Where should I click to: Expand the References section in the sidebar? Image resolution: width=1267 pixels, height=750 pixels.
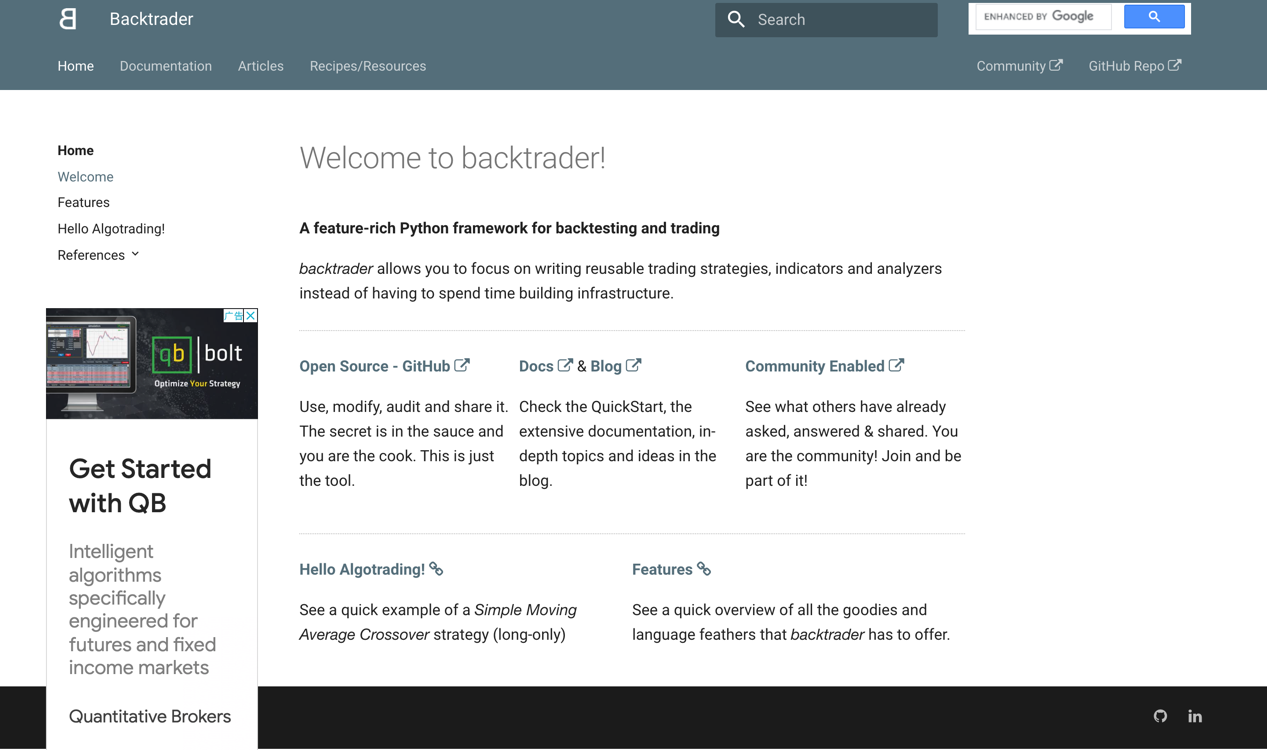click(x=98, y=255)
